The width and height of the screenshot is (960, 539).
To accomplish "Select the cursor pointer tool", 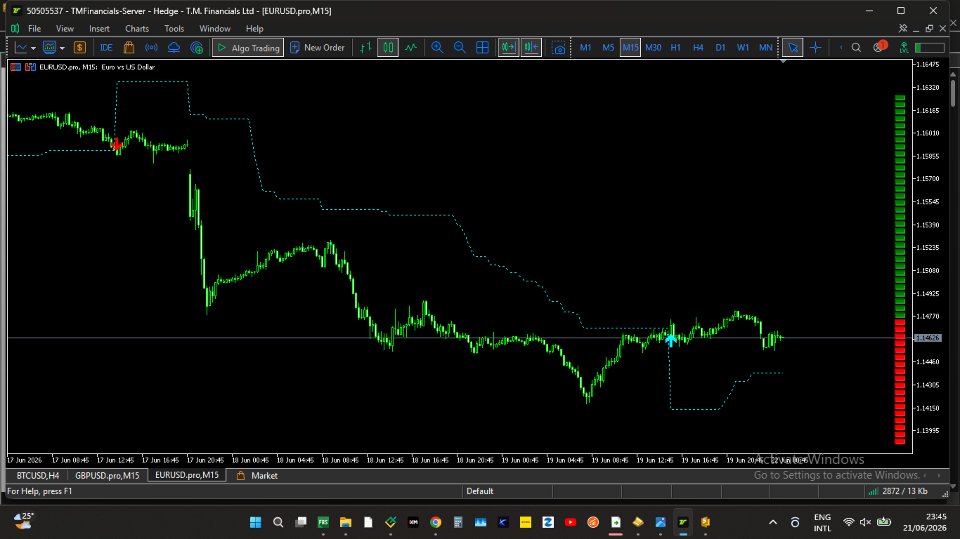I will [793, 47].
